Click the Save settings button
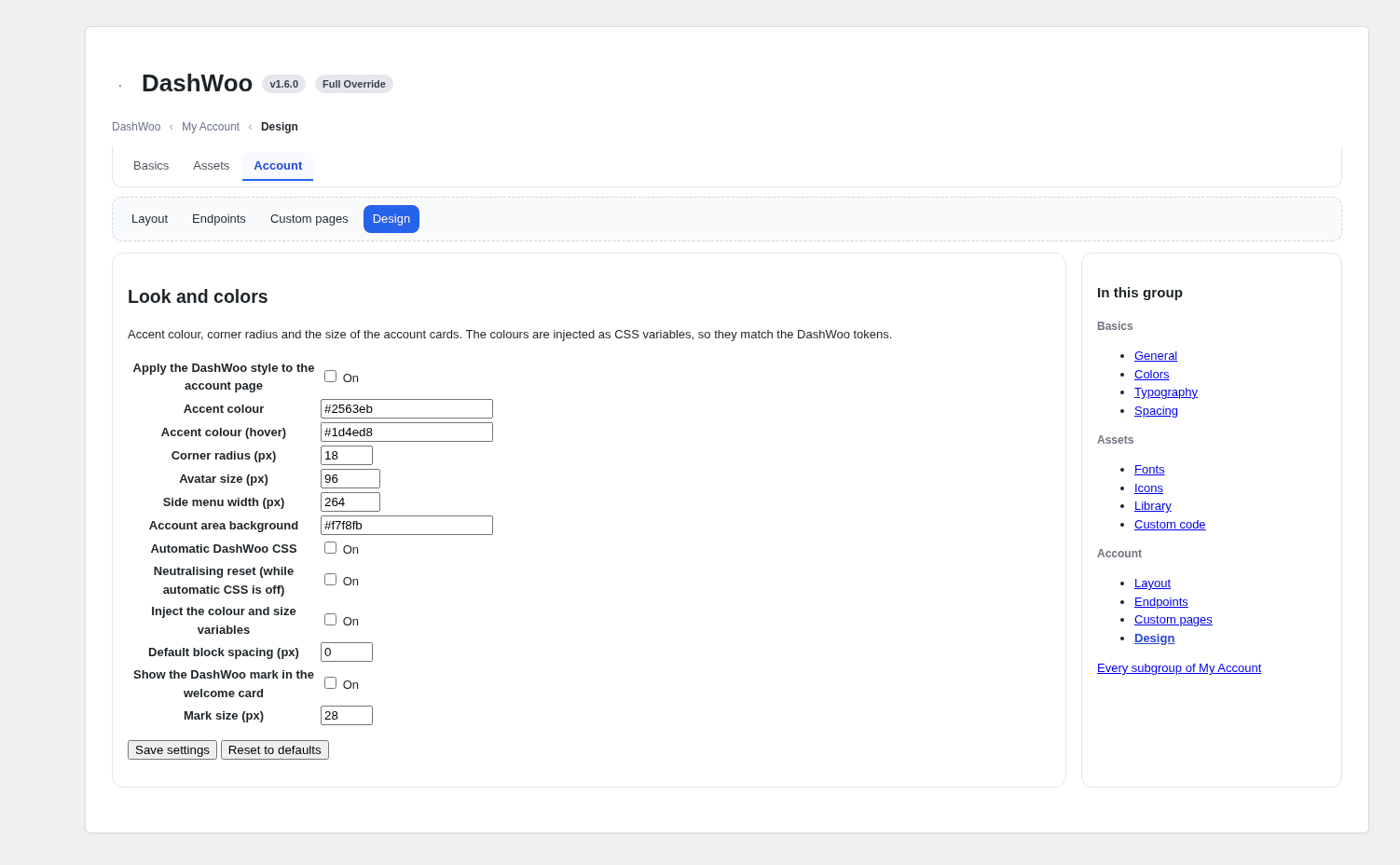 pos(172,750)
